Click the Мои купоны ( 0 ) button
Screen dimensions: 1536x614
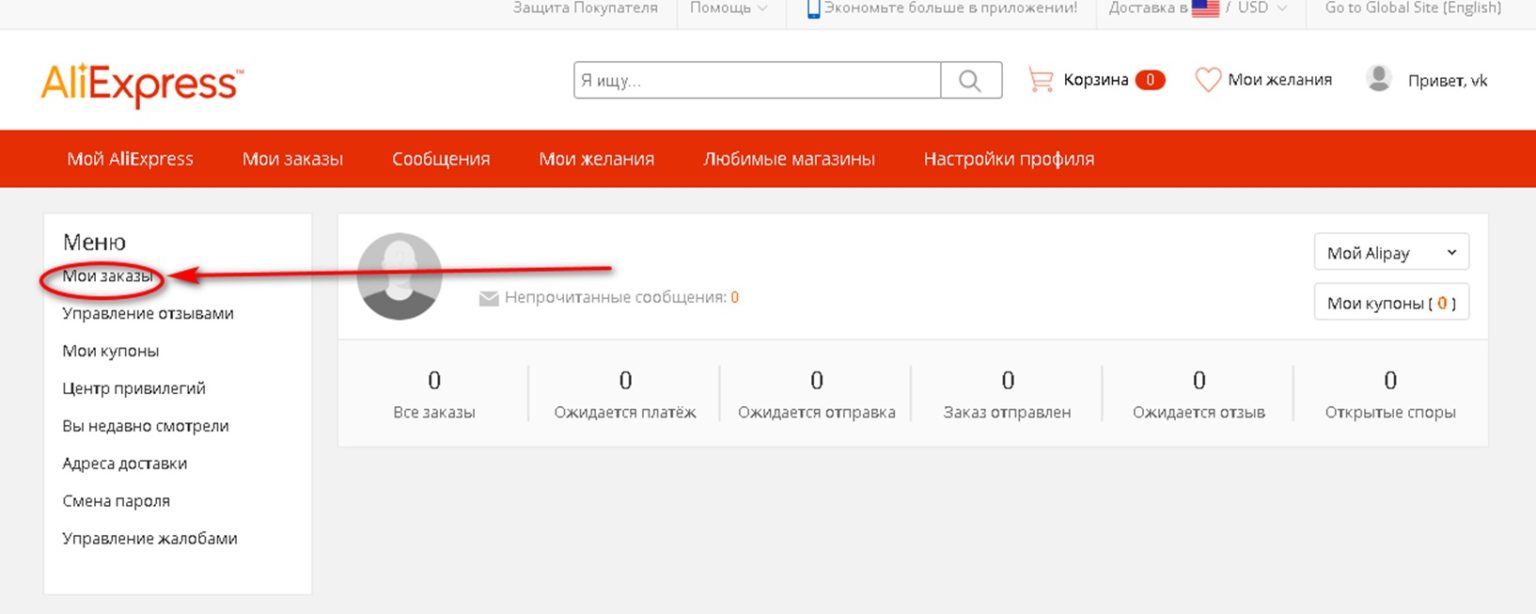click(x=1391, y=302)
